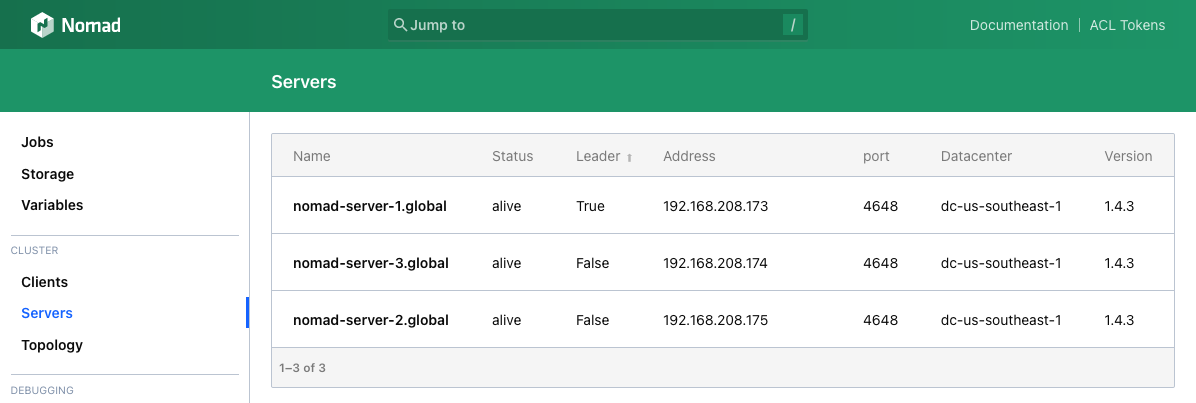This screenshot has height=403, width=1196.
Task: Select Variables in the left navigation
Action: point(52,205)
